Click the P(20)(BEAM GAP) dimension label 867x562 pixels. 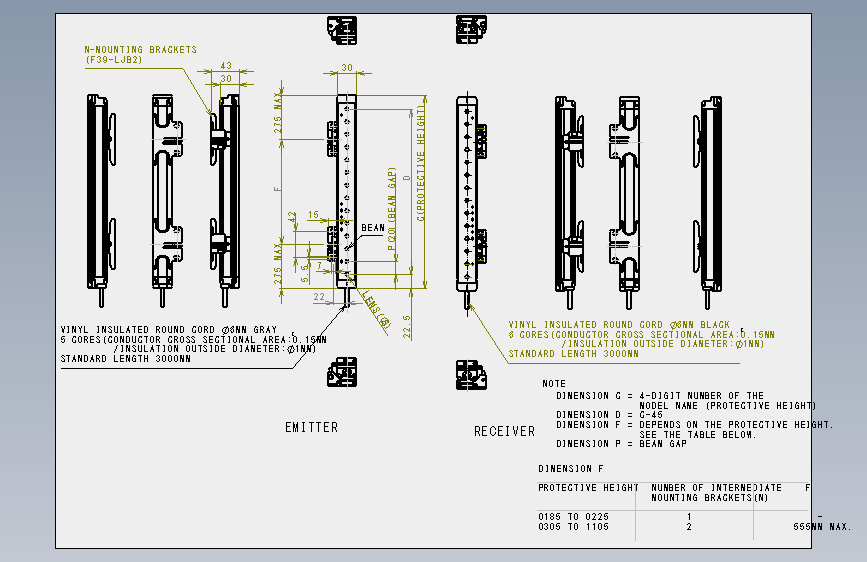[392, 209]
